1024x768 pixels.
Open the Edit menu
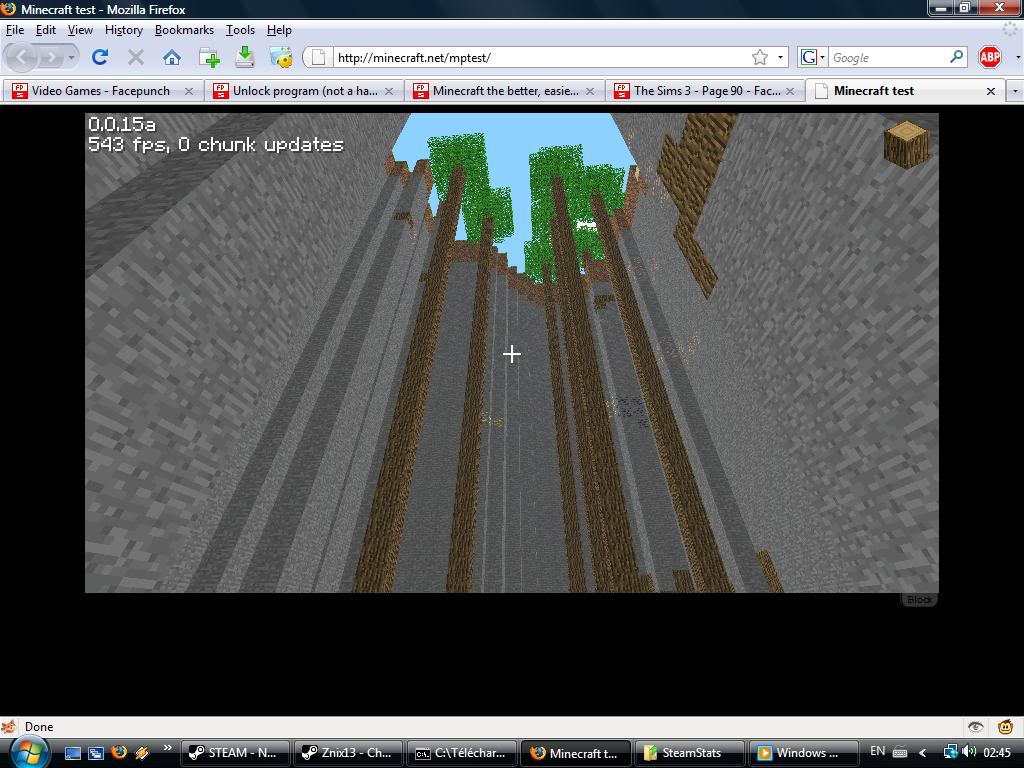pyautogui.click(x=46, y=30)
